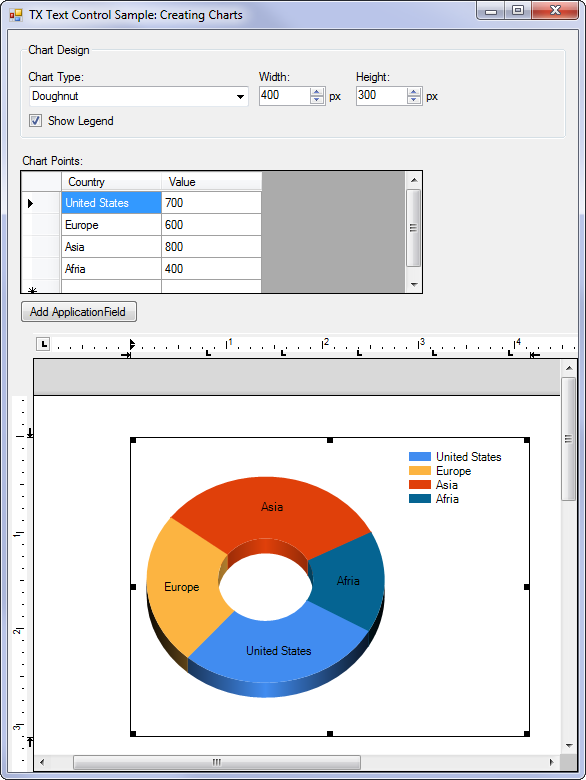Click the first-line indent marker on ruler
Viewport: 586px width, 780px height.
132,343
